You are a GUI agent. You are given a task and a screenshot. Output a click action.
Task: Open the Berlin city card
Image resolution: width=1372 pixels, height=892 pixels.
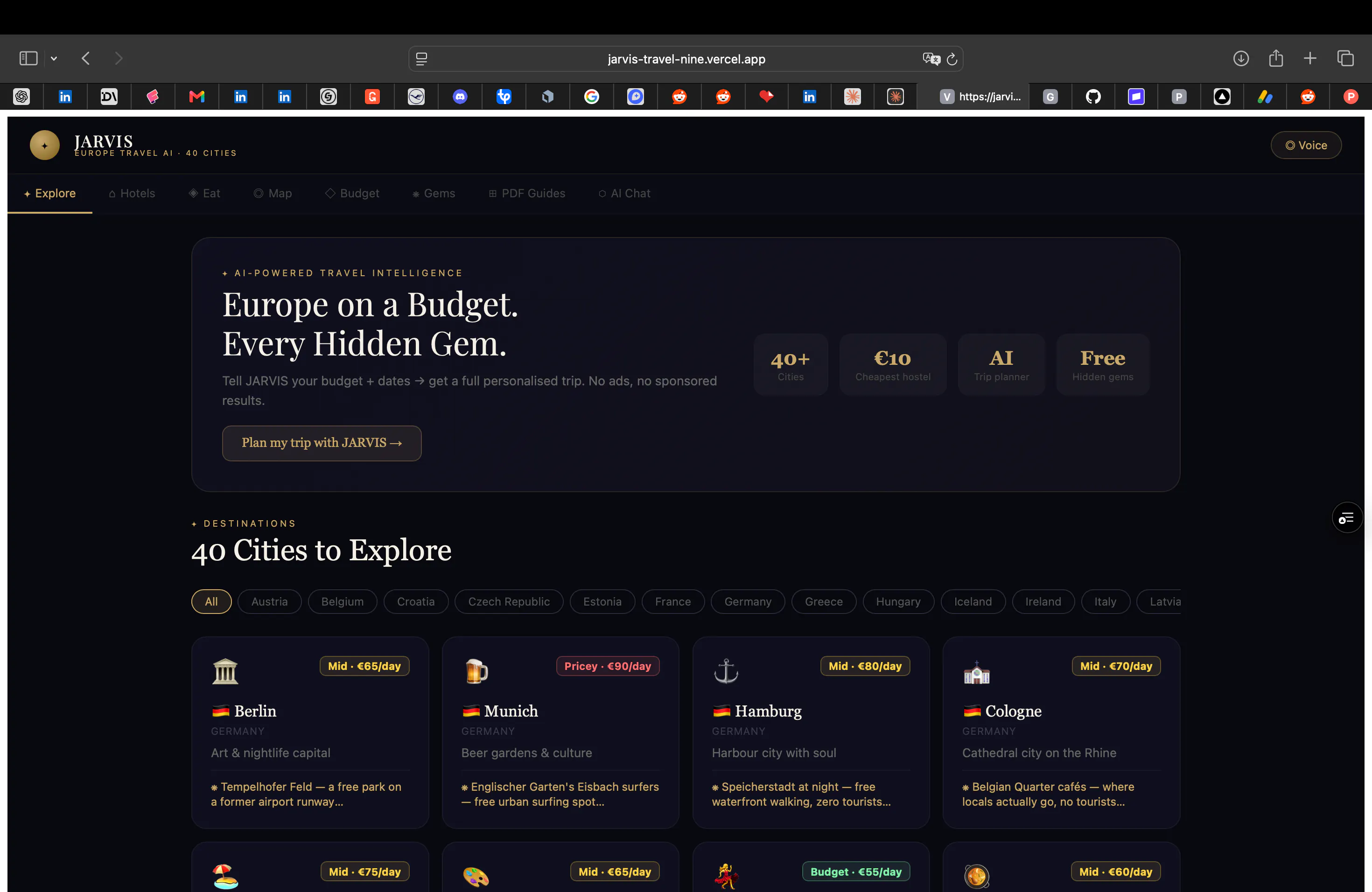310,732
